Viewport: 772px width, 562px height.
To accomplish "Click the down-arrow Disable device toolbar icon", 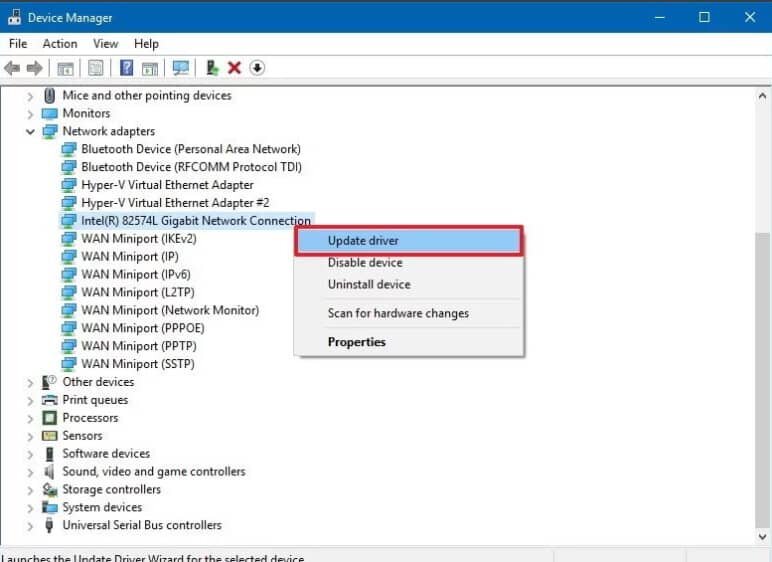I will [x=257, y=68].
